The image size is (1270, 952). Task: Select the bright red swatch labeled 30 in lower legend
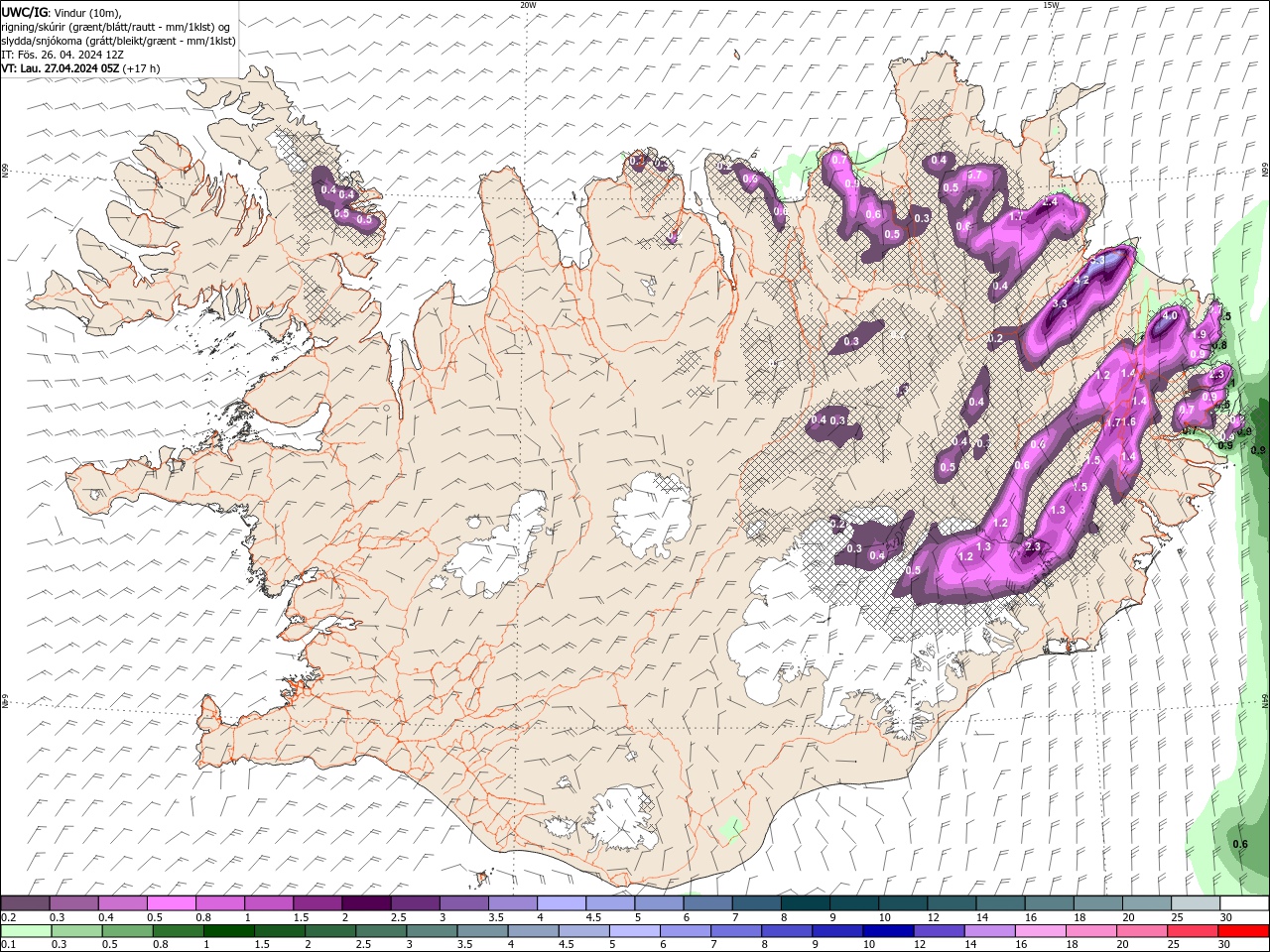tap(1242, 931)
